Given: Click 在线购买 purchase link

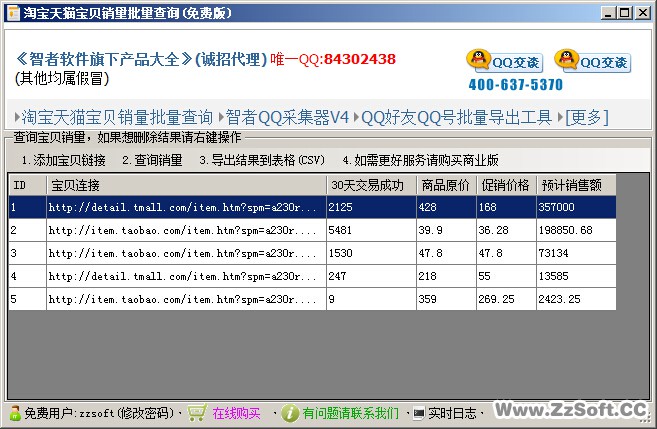Looking at the screenshot, I should pos(236,413).
